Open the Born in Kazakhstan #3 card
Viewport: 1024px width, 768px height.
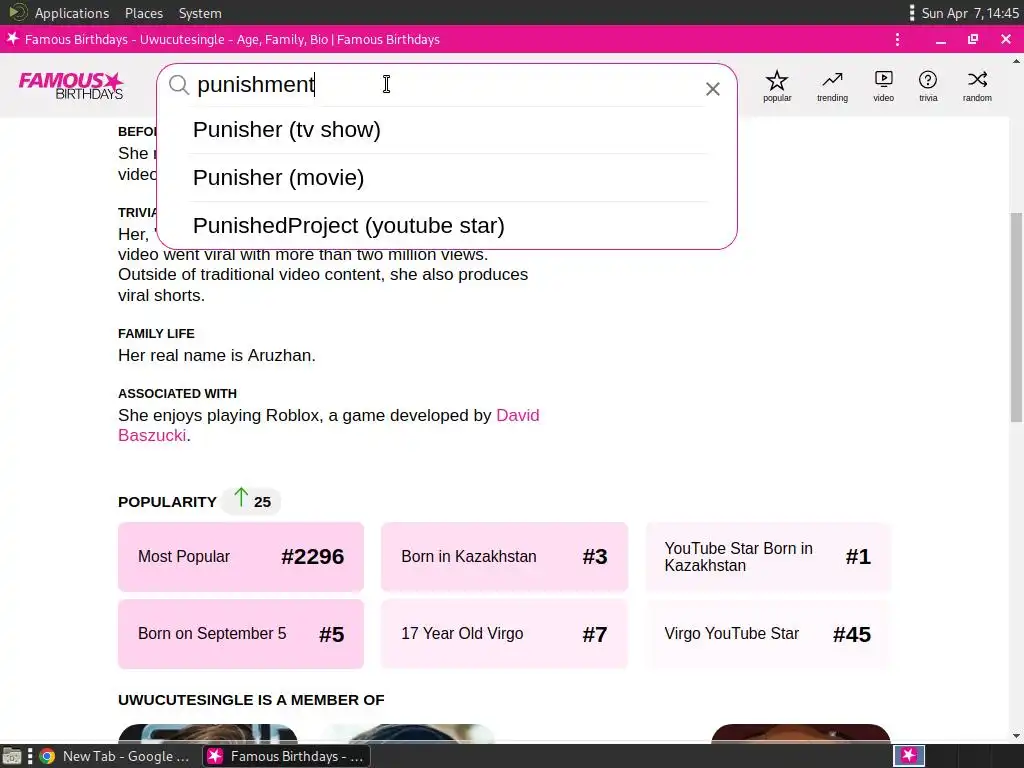click(x=504, y=556)
